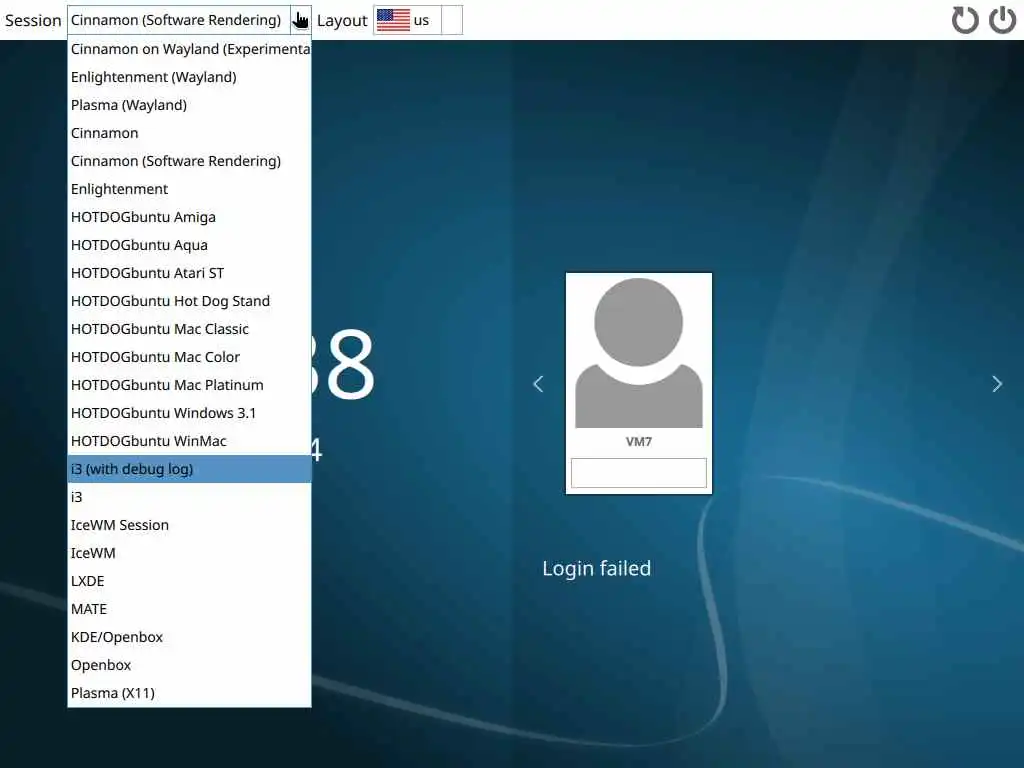
Task: Select plain Cinnamon session
Action: (189, 133)
